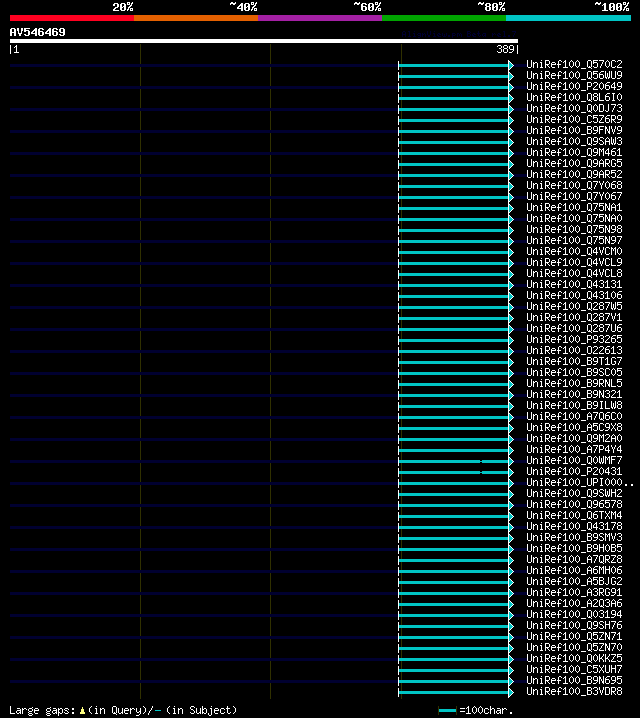The width and height of the screenshot is (640, 718).
Task: Click UniRef100_Q0DJ73 subject name
Action: click(x=574, y=109)
